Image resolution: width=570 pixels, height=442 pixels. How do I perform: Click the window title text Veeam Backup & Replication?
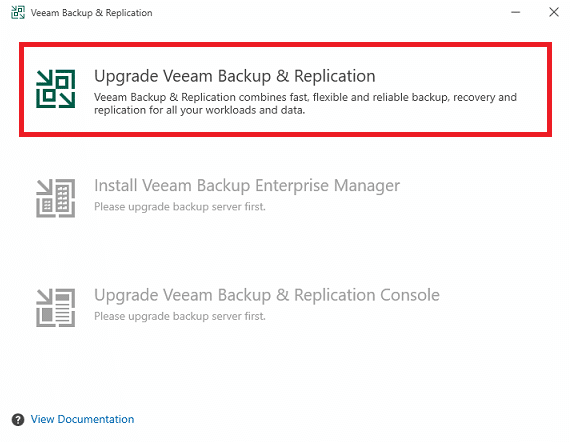(x=91, y=13)
